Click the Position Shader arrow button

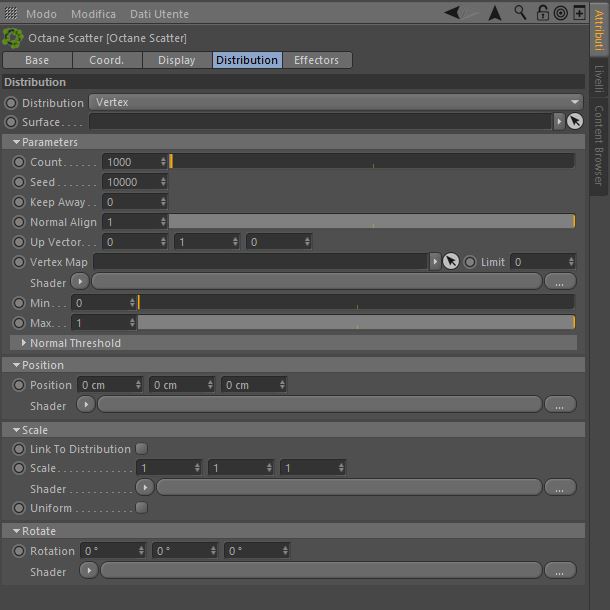86,404
